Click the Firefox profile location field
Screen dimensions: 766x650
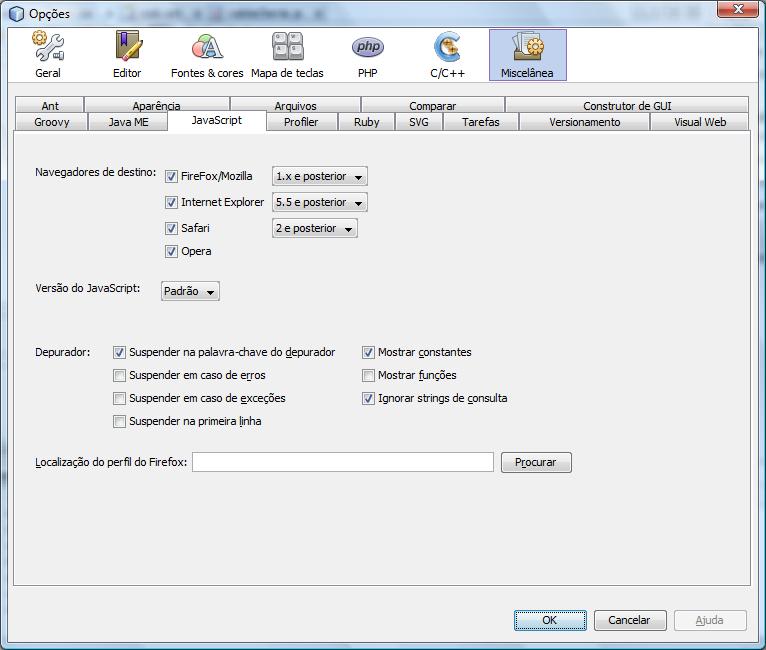point(343,462)
